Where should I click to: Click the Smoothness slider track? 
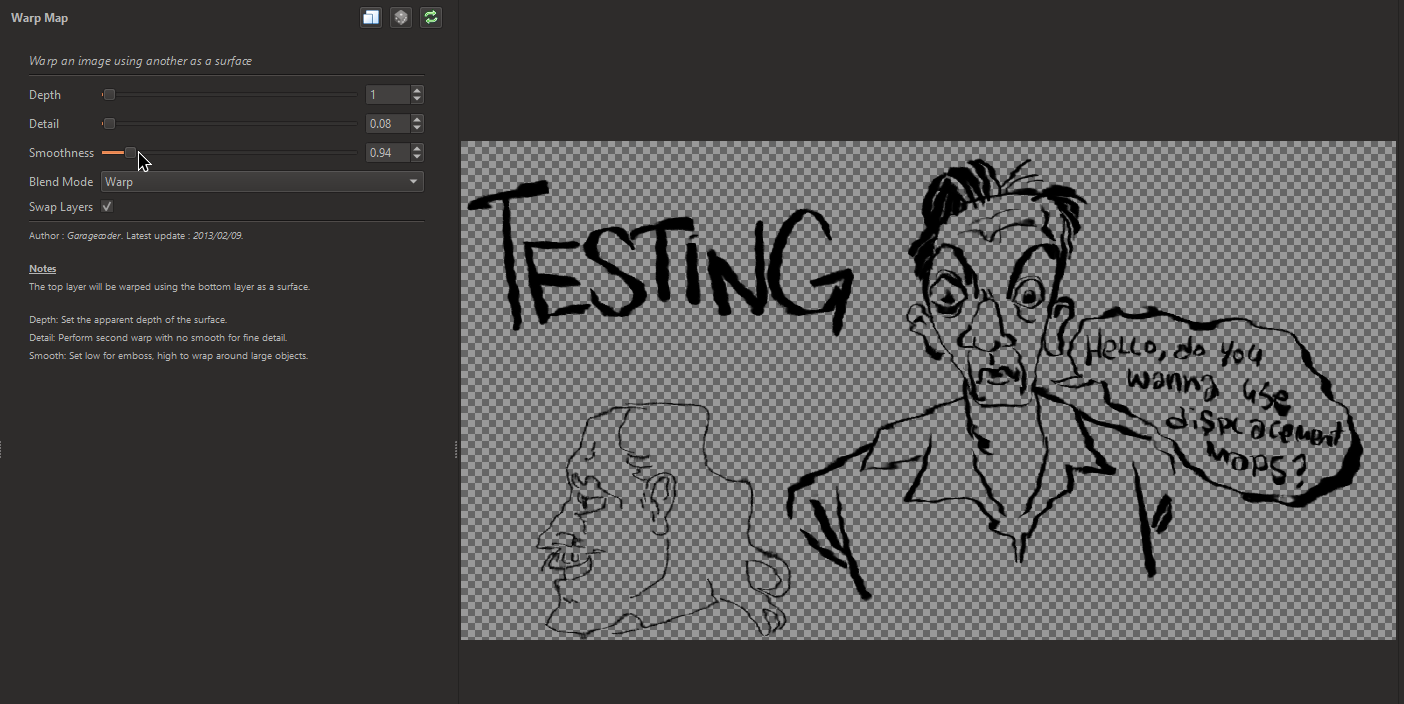pyautogui.click(x=229, y=153)
